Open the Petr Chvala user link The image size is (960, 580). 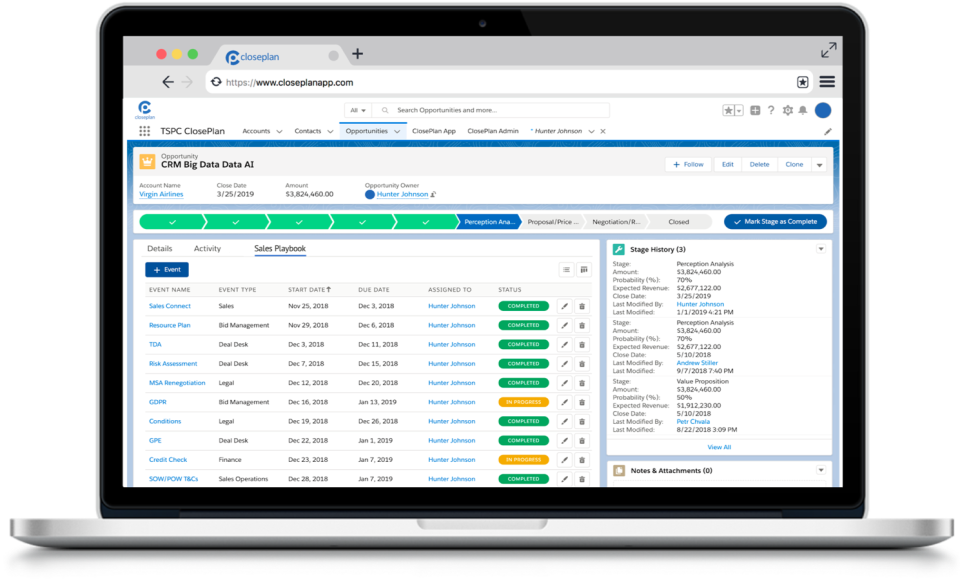pos(693,421)
